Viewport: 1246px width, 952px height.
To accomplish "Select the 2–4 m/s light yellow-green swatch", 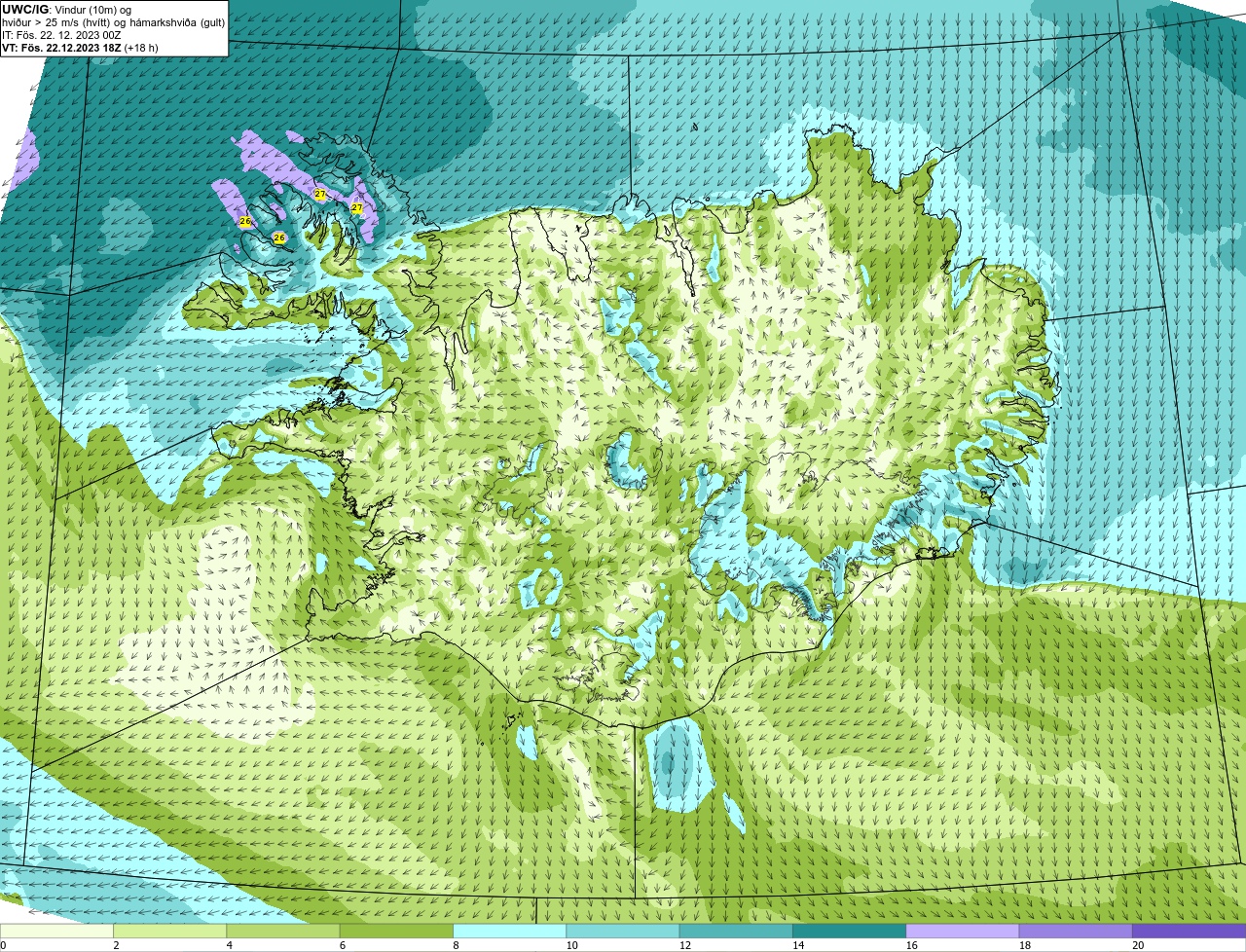I will pos(170,931).
